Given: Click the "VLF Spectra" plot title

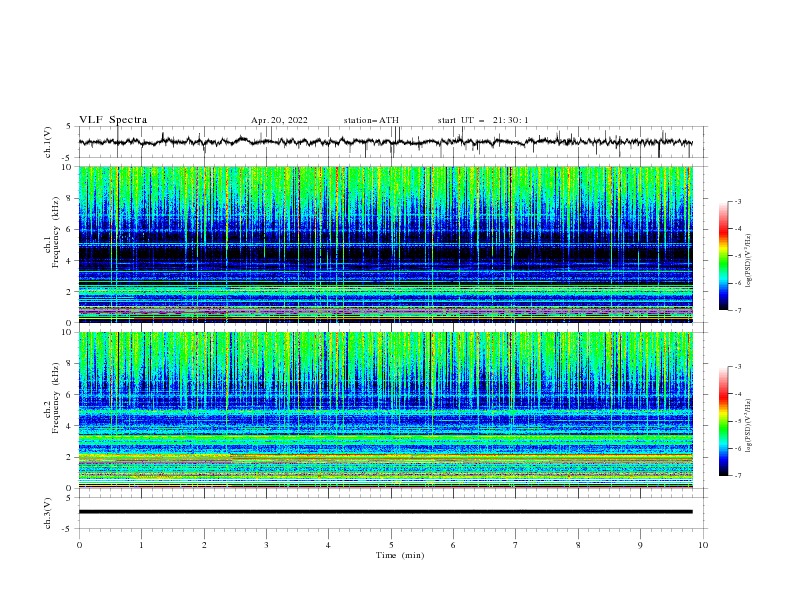Looking at the screenshot, I should [113, 120].
